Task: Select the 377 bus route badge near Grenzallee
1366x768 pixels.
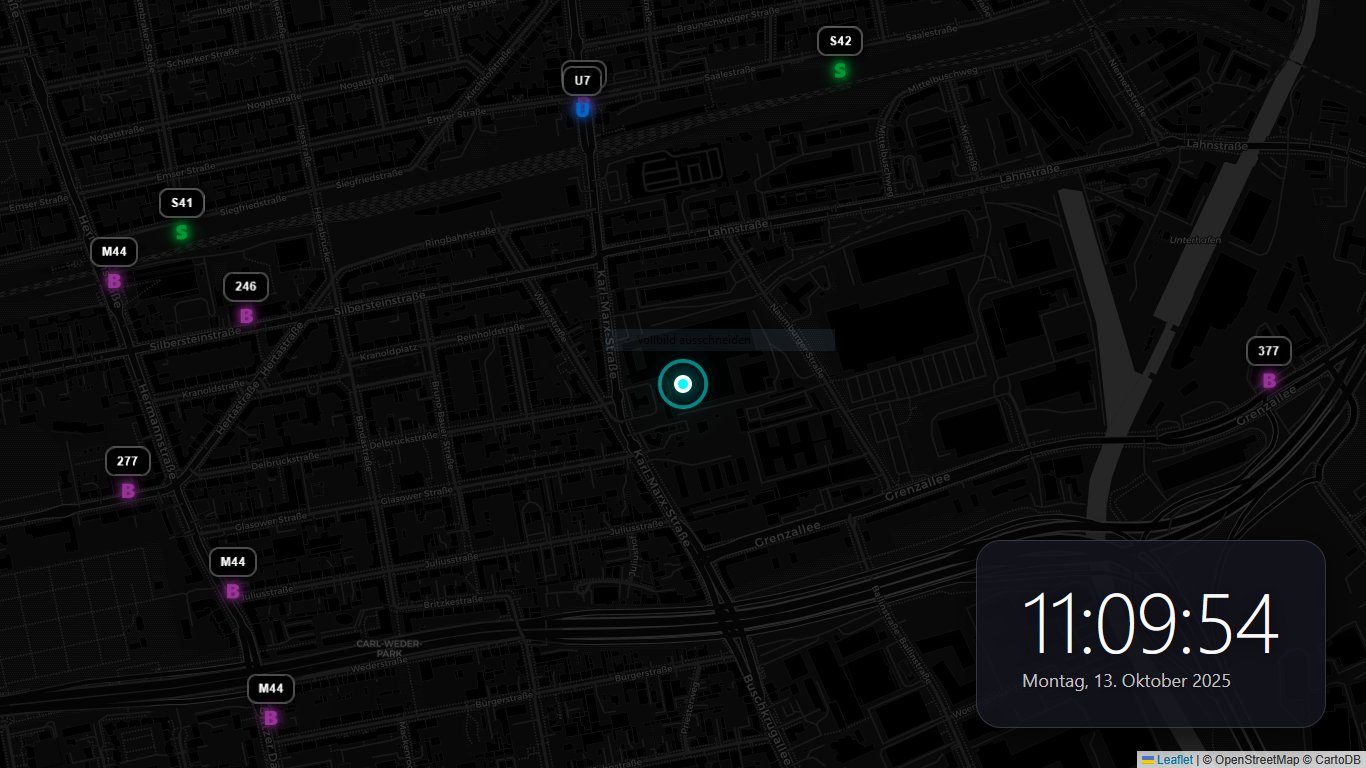Action: [1268, 351]
